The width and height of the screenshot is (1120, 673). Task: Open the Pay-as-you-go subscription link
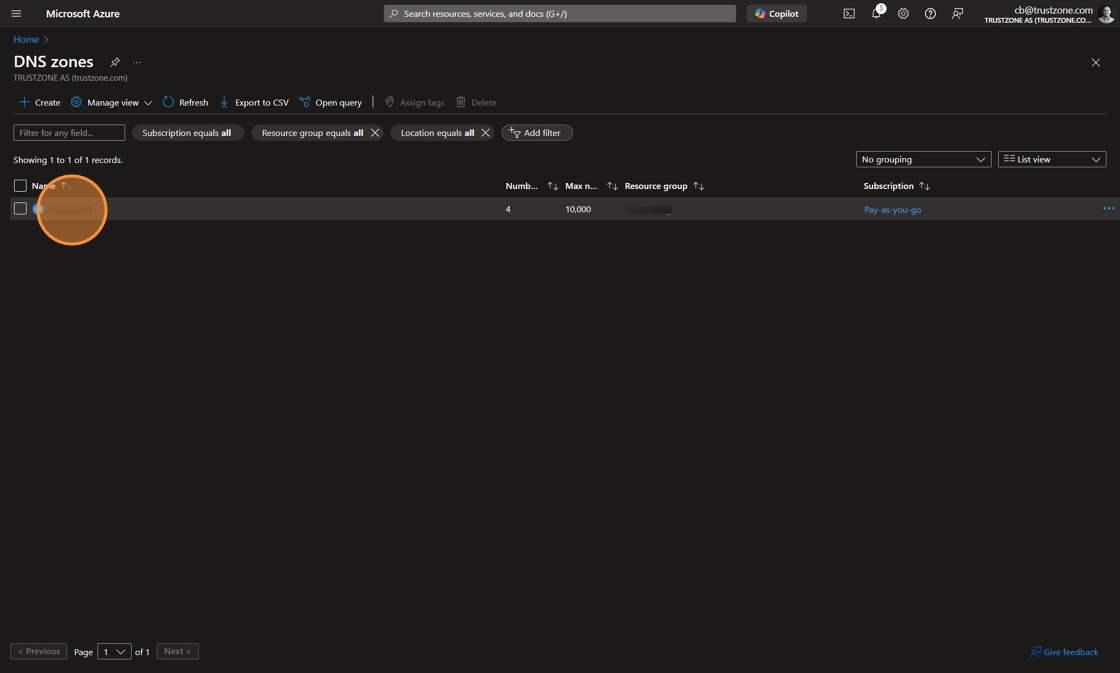(x=892, y=210)
